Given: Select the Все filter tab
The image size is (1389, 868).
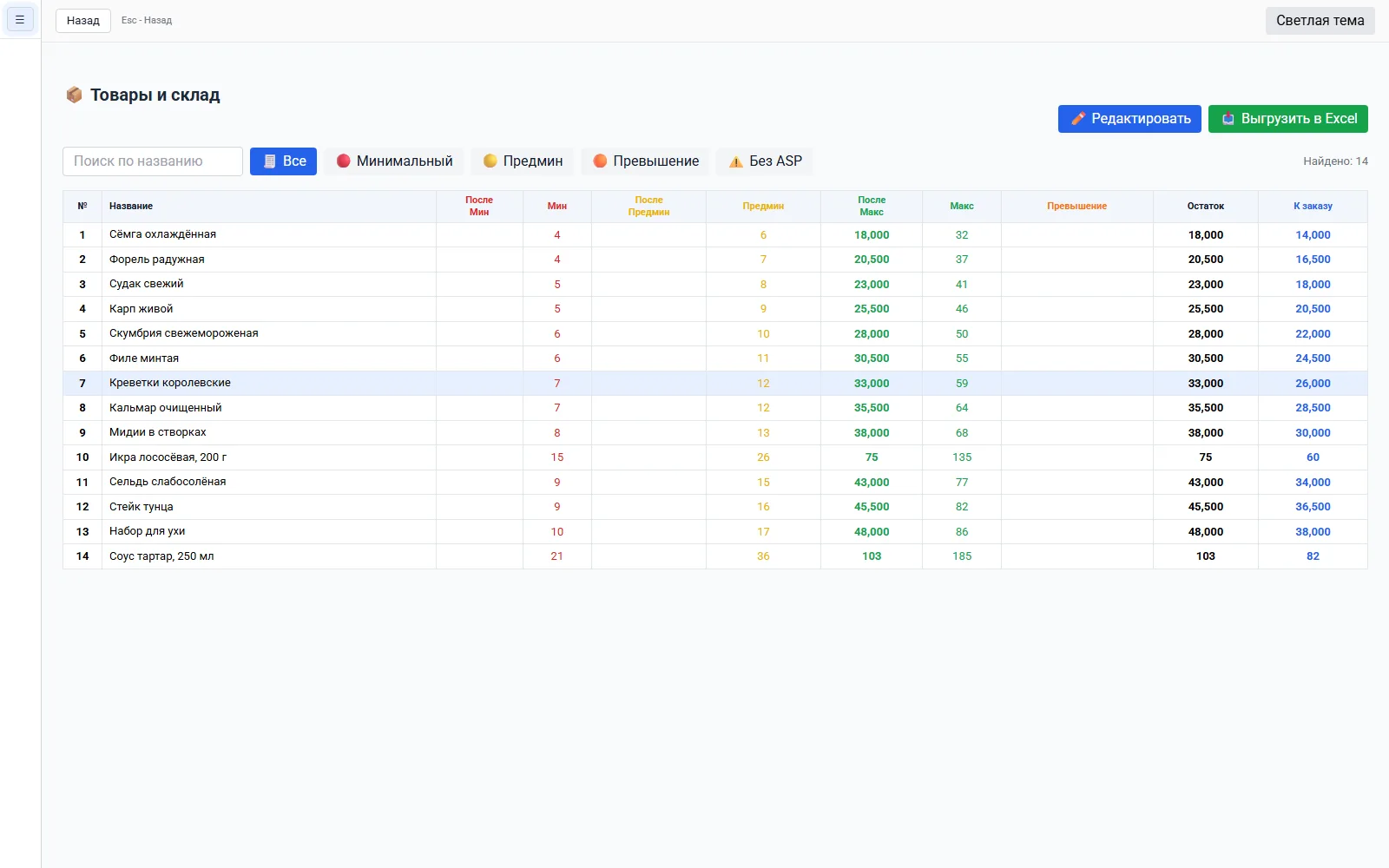Looking at the screenshot, I should (284, 161).
